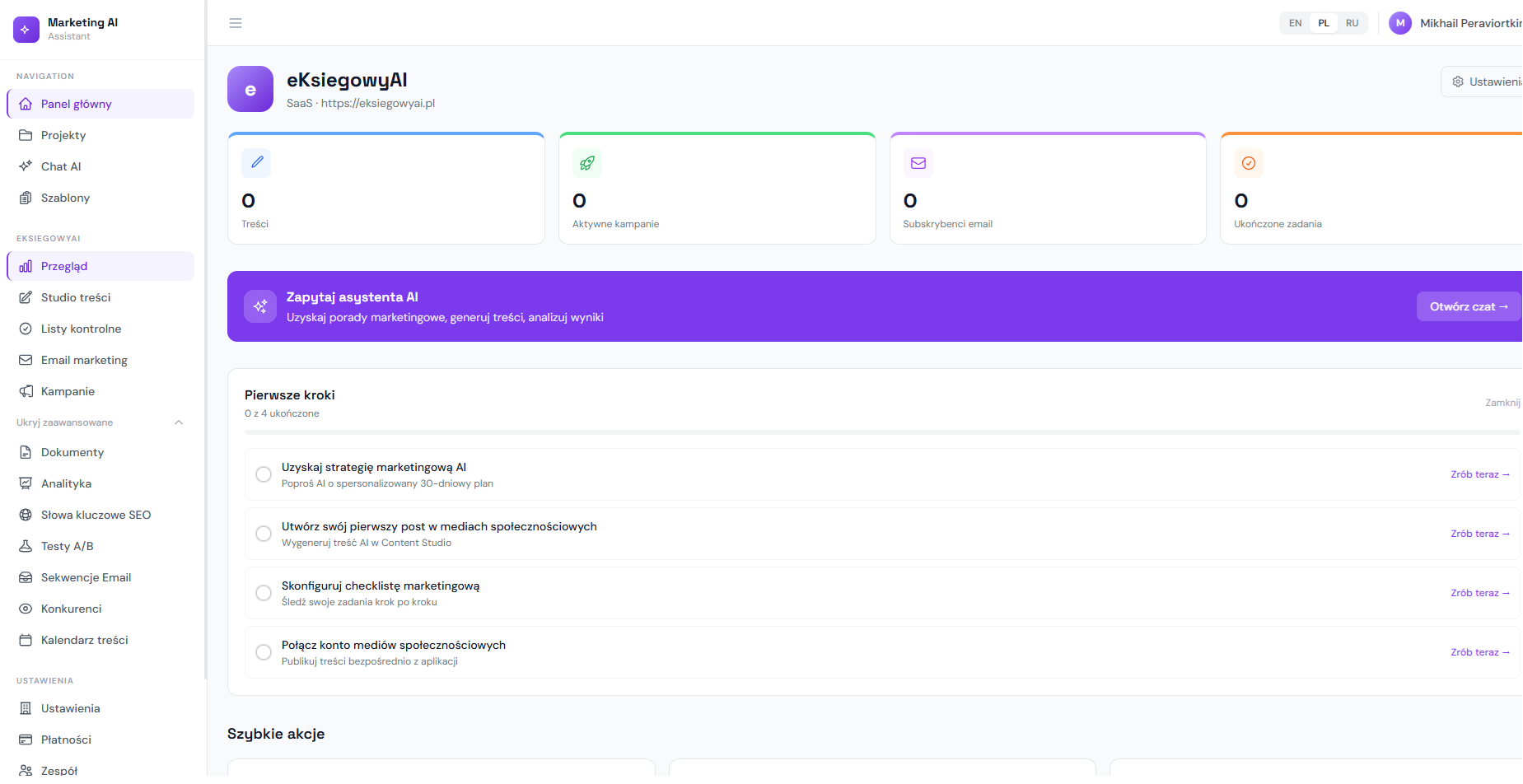Image resolution: width=1523 pixels, height=784 pixels.
Task: Click 'Zamknij' to dismiss Pierwsze kroki
Action: pos(1502,403)
